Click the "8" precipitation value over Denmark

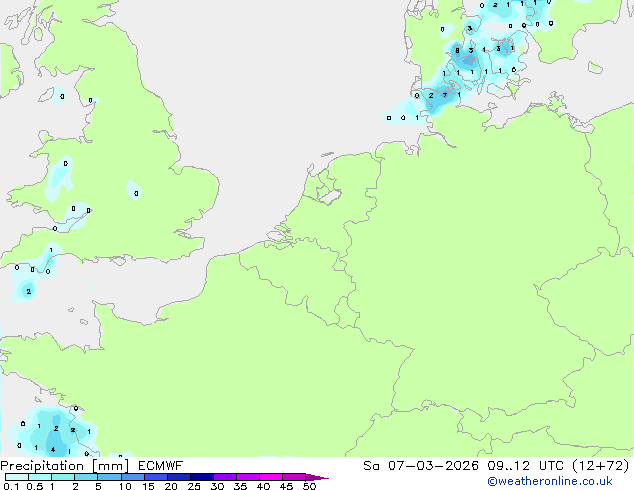coord(457,51)
